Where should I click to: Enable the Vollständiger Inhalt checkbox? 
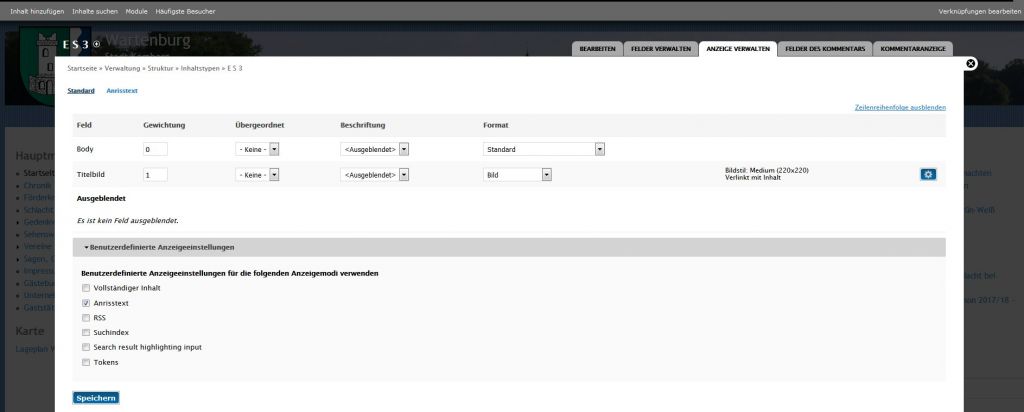pyautogui.click(x=86, y=288)
